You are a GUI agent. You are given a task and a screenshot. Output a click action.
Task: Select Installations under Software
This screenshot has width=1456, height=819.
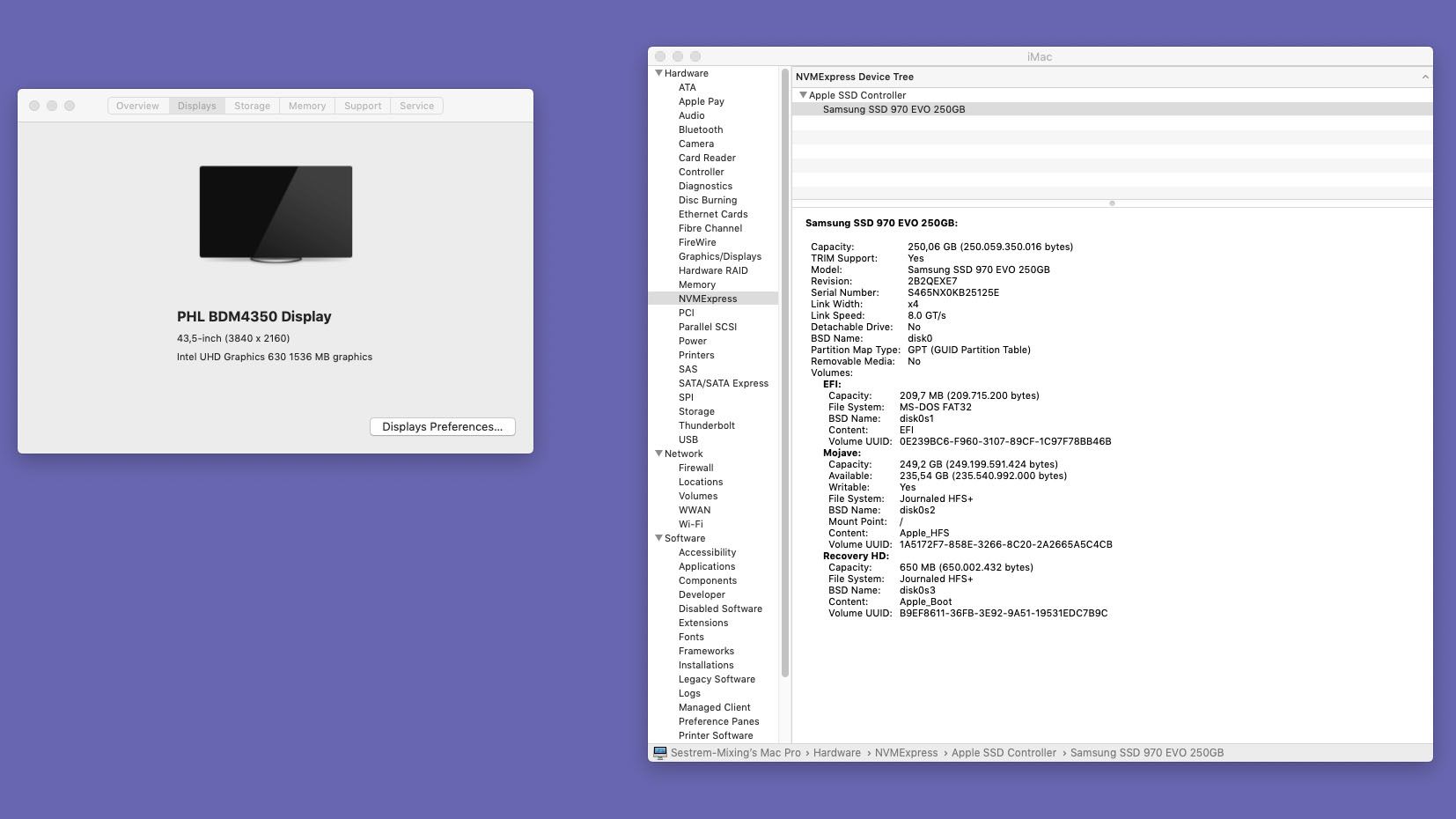tap(706, 665)
